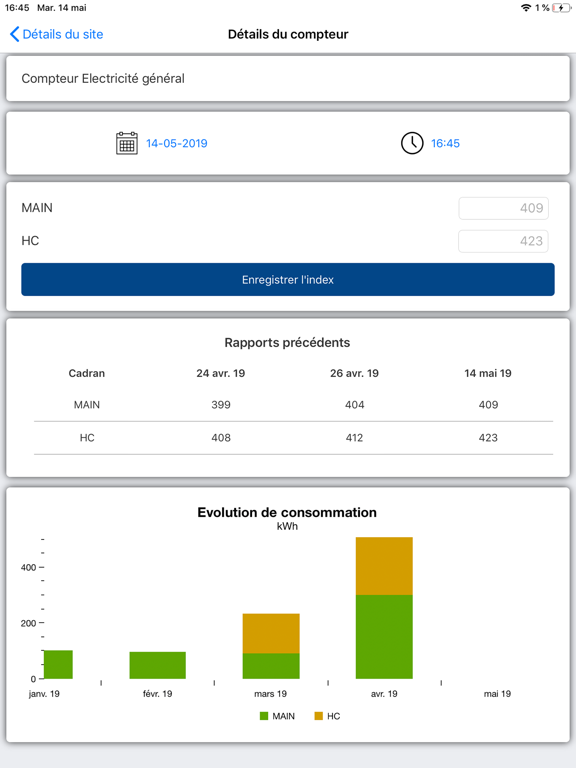Tap the Rapports précédents heading
Screen dimensions: 576x768
pos(288,342)
